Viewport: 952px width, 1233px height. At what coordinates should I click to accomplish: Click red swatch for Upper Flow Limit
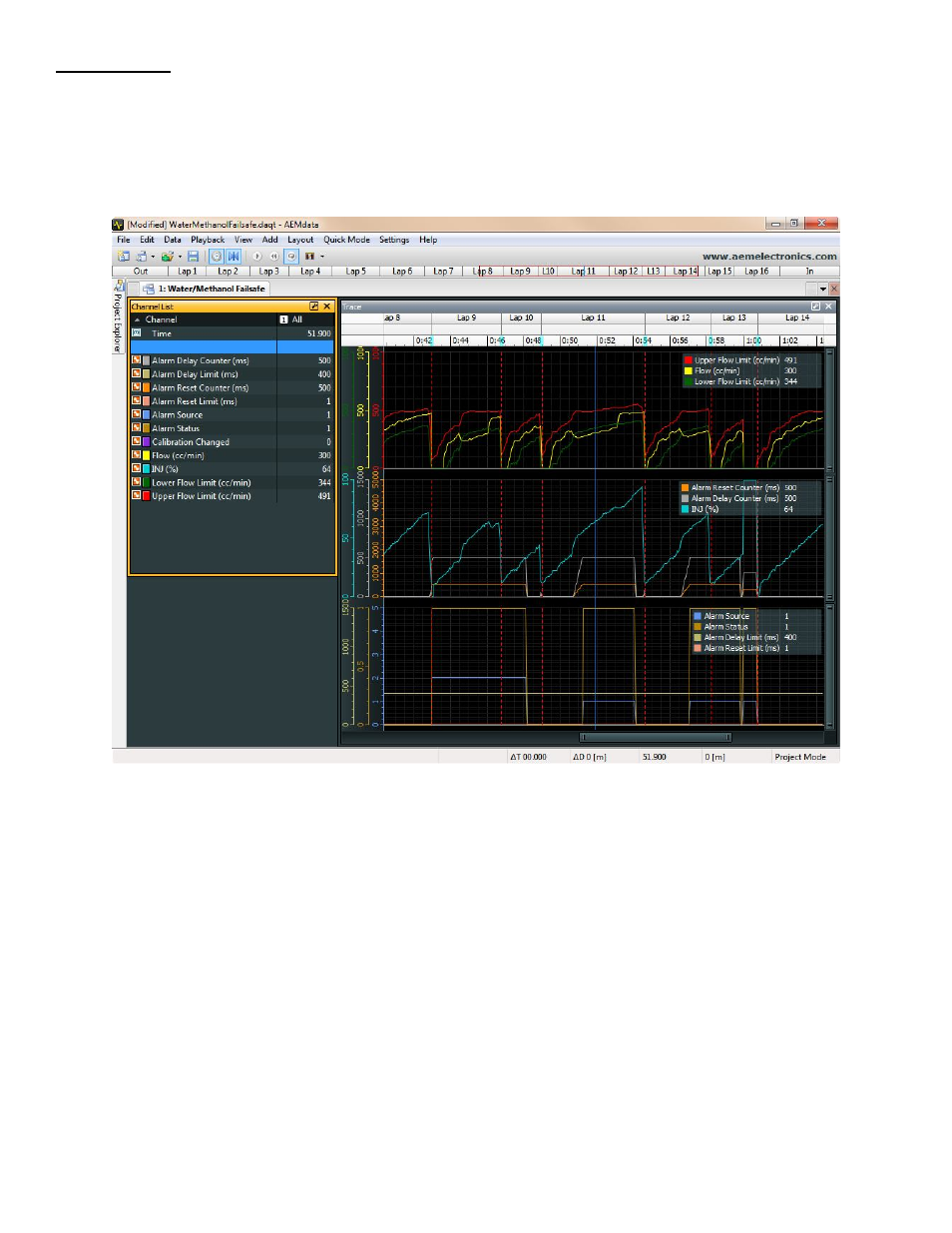(x=147, y=495)
